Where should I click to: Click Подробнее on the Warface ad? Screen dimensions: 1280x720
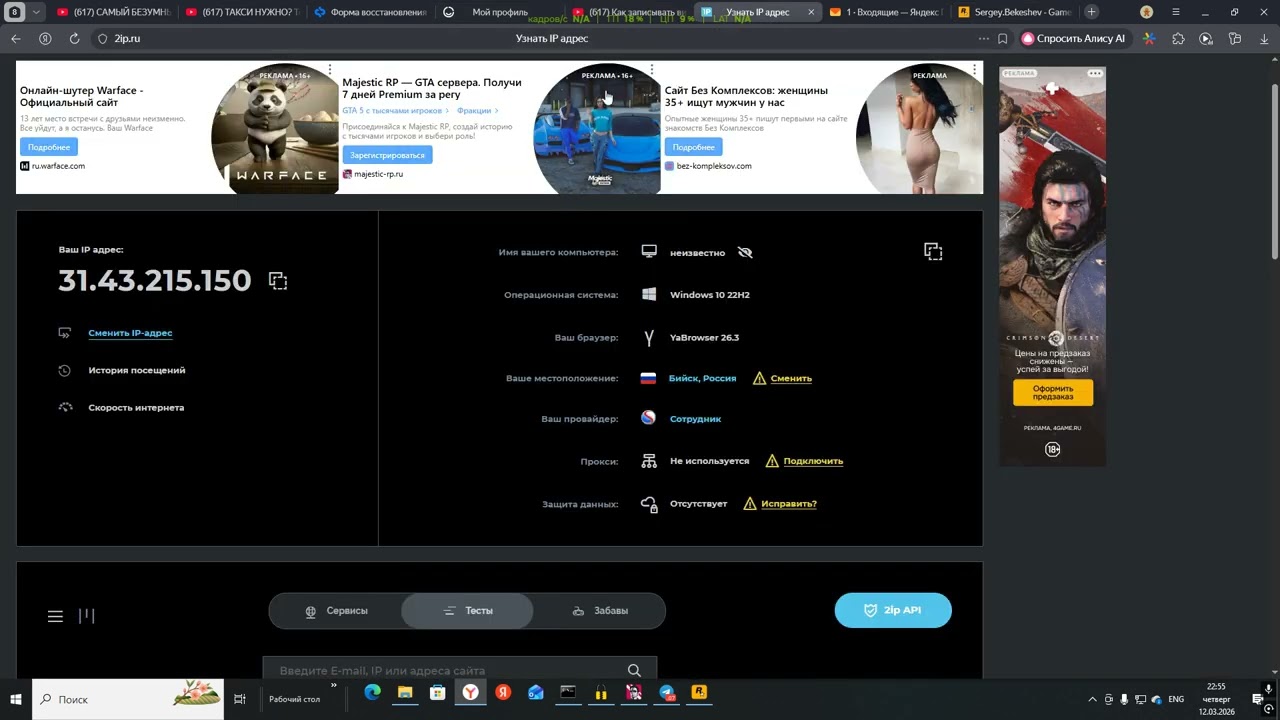pos(48,147)
